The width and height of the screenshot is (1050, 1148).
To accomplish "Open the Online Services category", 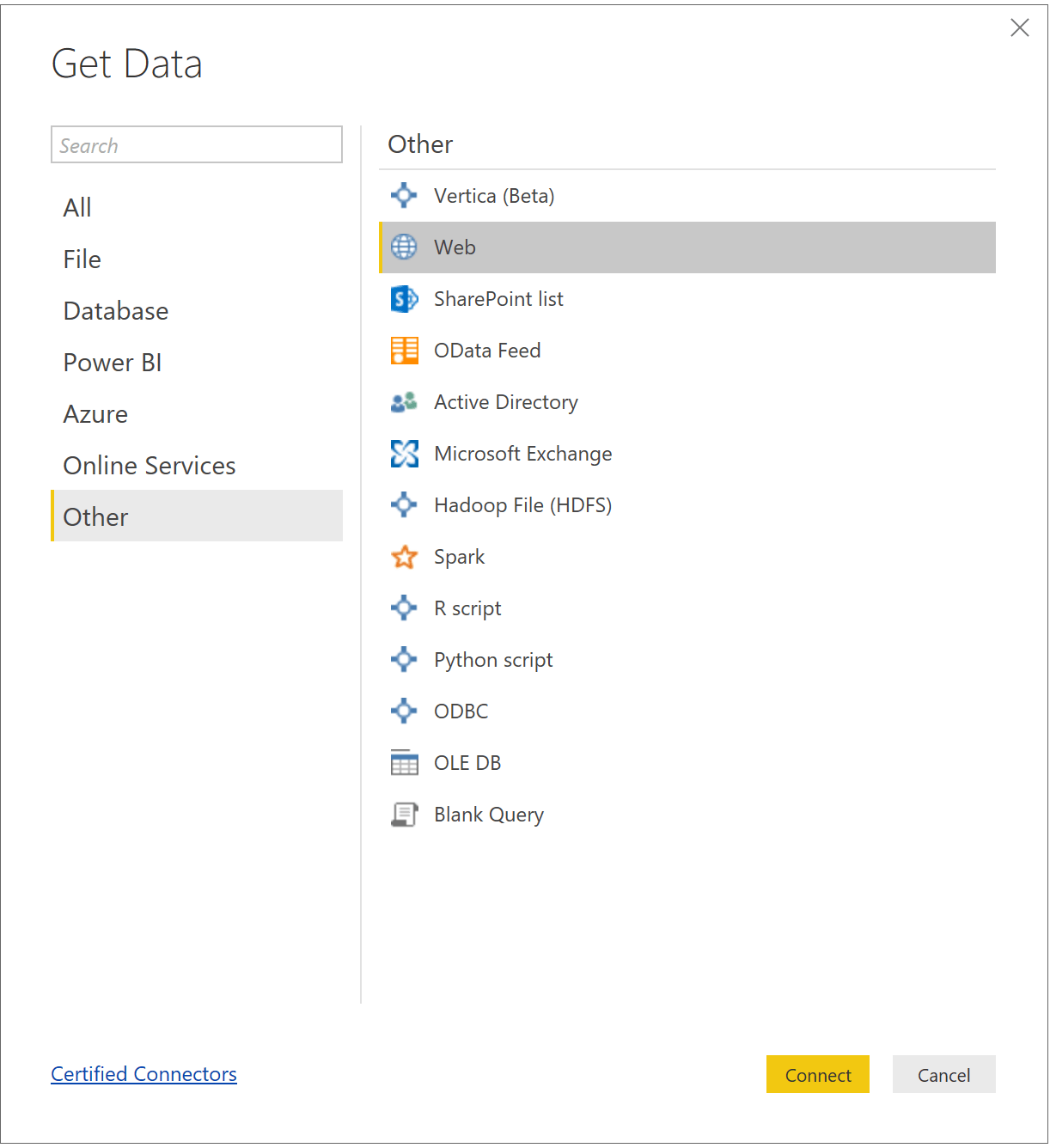I will point(149,465).
